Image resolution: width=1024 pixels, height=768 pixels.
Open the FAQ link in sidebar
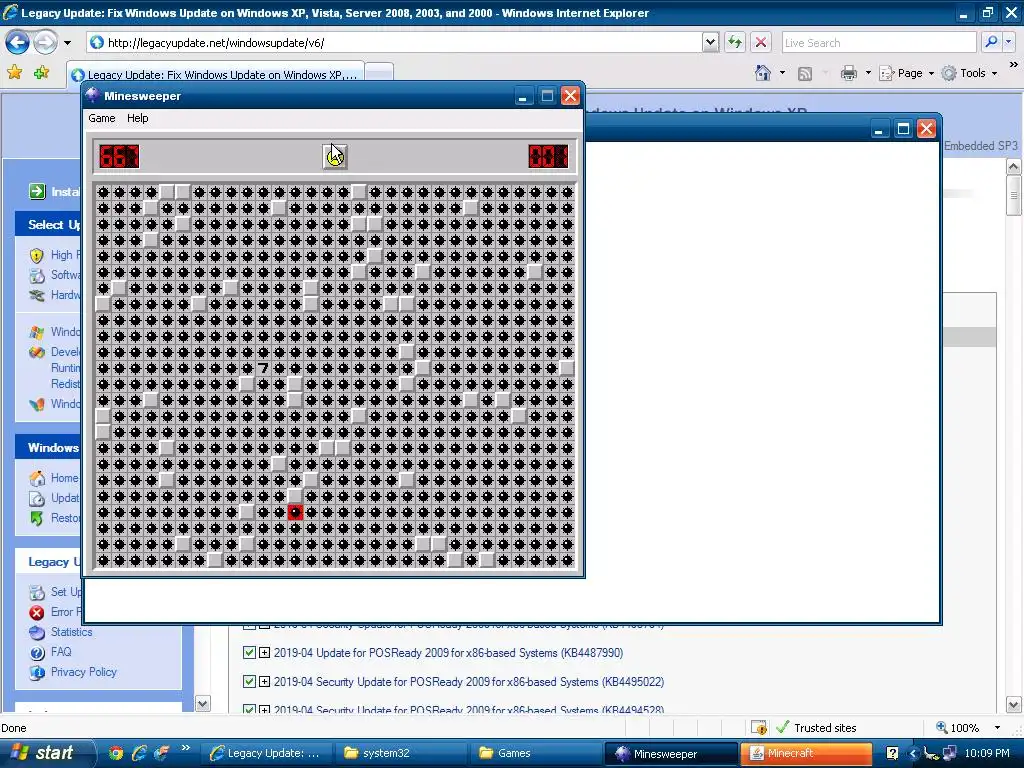coord(61,652)
